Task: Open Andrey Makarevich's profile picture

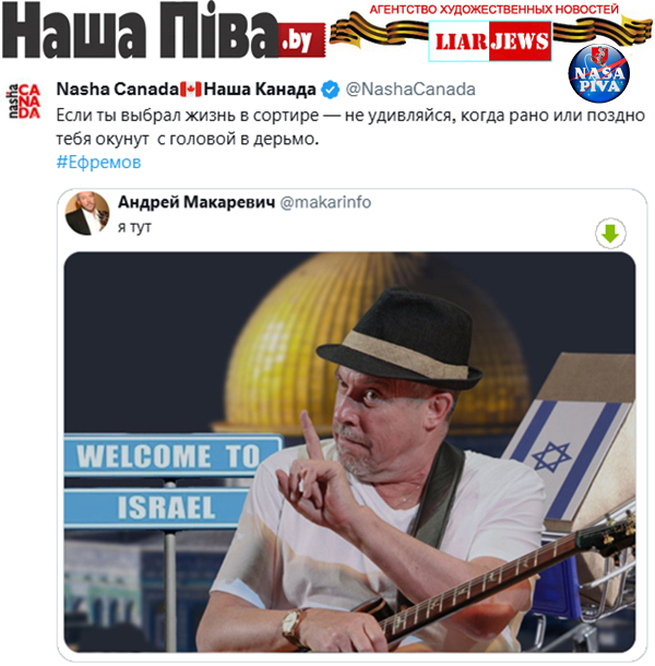Action: click(87, 213)
